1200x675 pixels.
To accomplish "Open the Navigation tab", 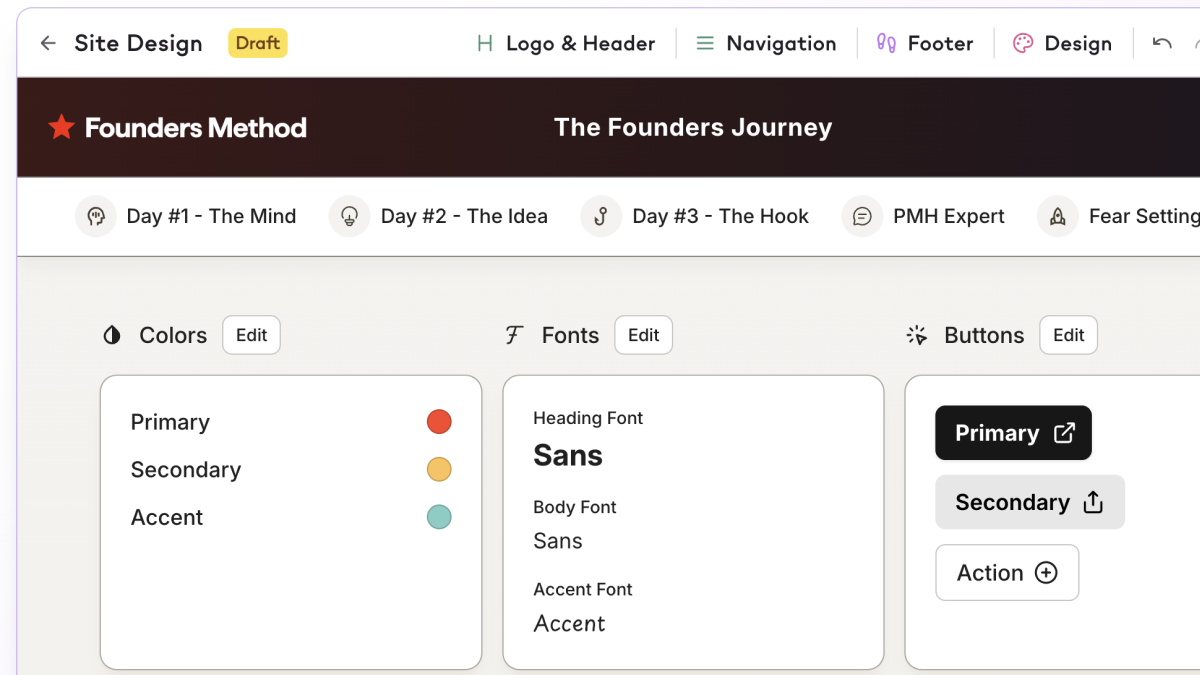I will 766,43.
